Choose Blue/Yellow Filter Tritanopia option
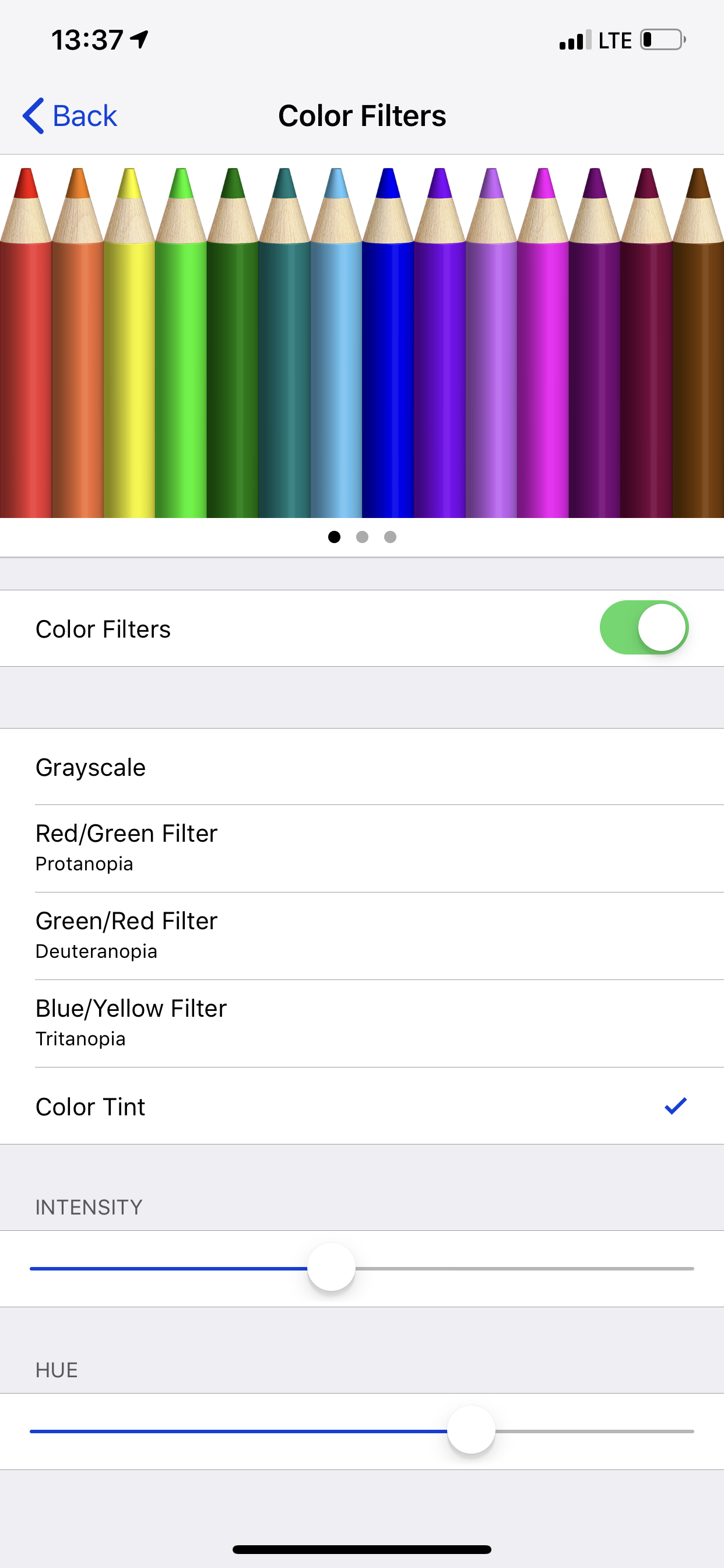 point(362,1023)
